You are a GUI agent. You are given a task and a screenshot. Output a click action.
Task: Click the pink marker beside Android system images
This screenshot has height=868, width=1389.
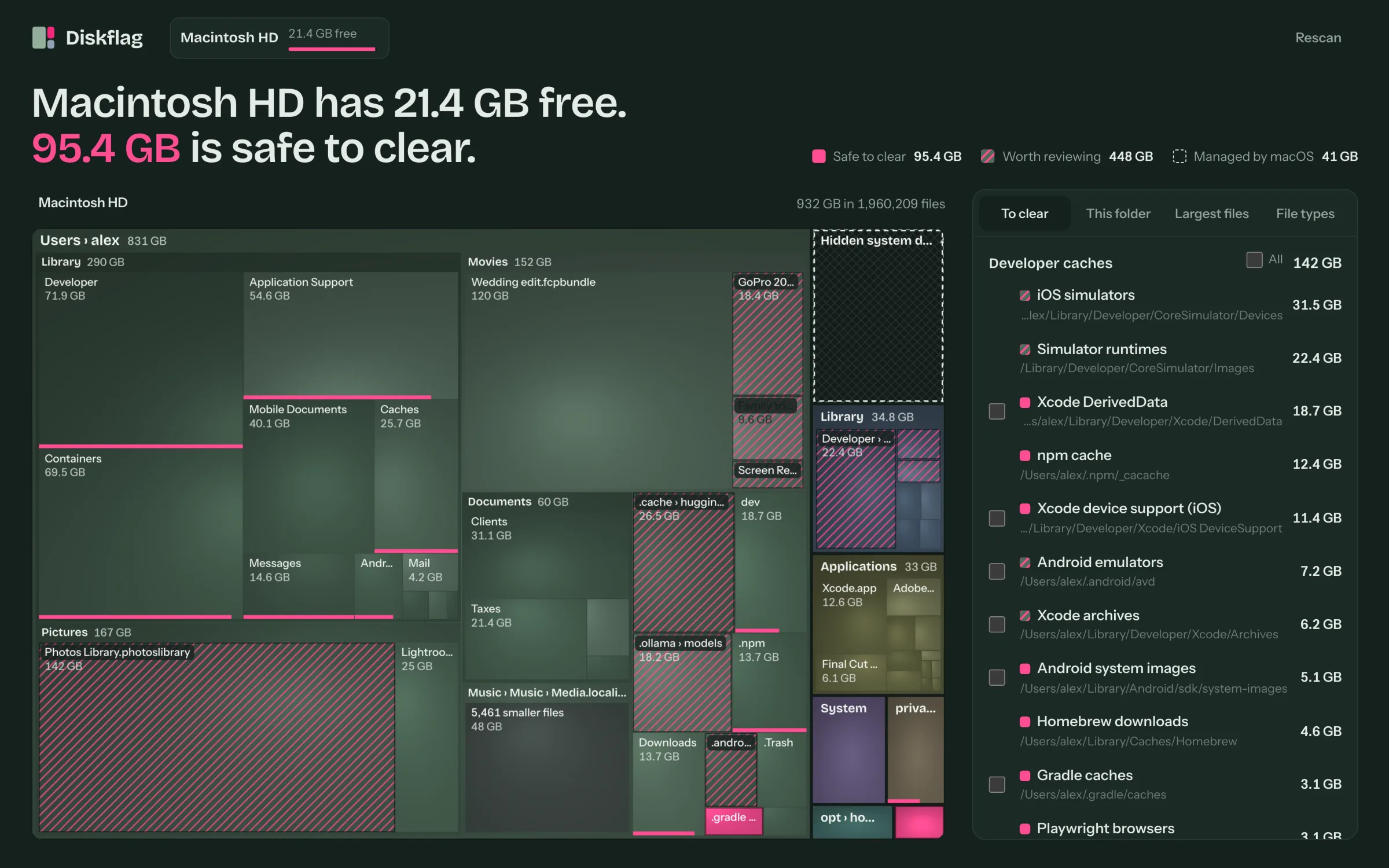click(x=1025, y=669)
